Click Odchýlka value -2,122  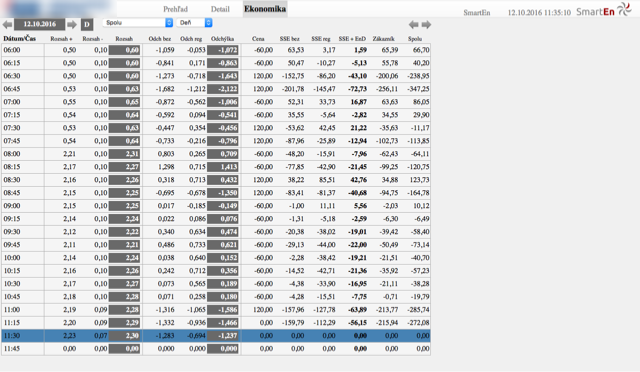tap(223, 89)
